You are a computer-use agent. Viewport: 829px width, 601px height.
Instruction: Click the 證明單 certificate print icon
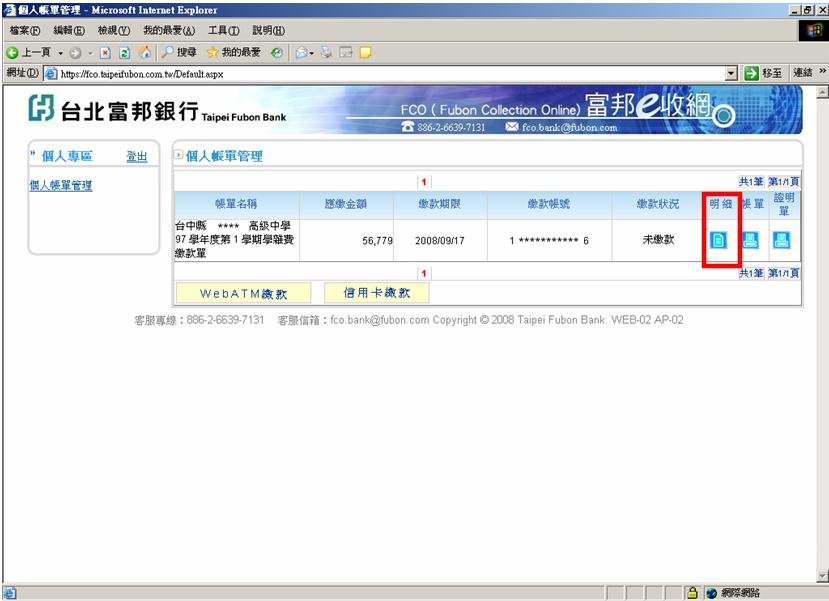781,240
